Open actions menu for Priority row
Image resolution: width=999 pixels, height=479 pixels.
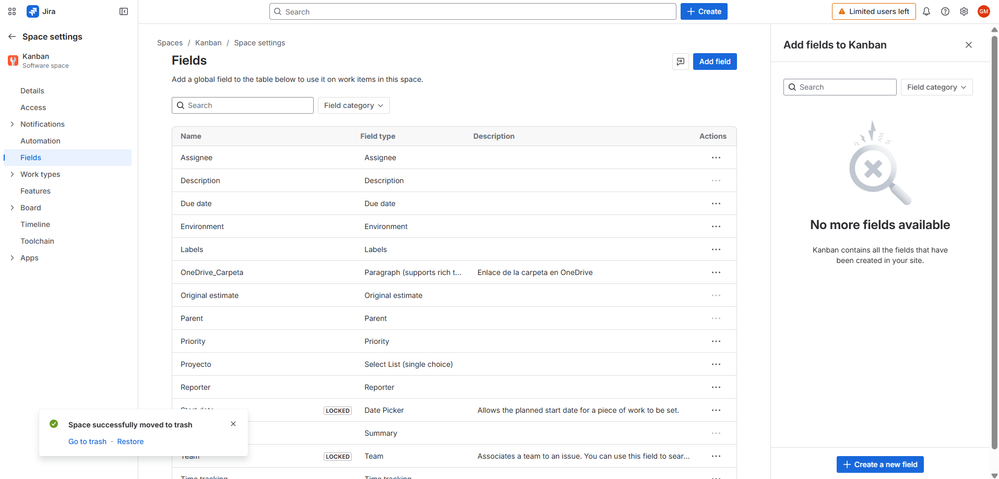coord(716,341)
